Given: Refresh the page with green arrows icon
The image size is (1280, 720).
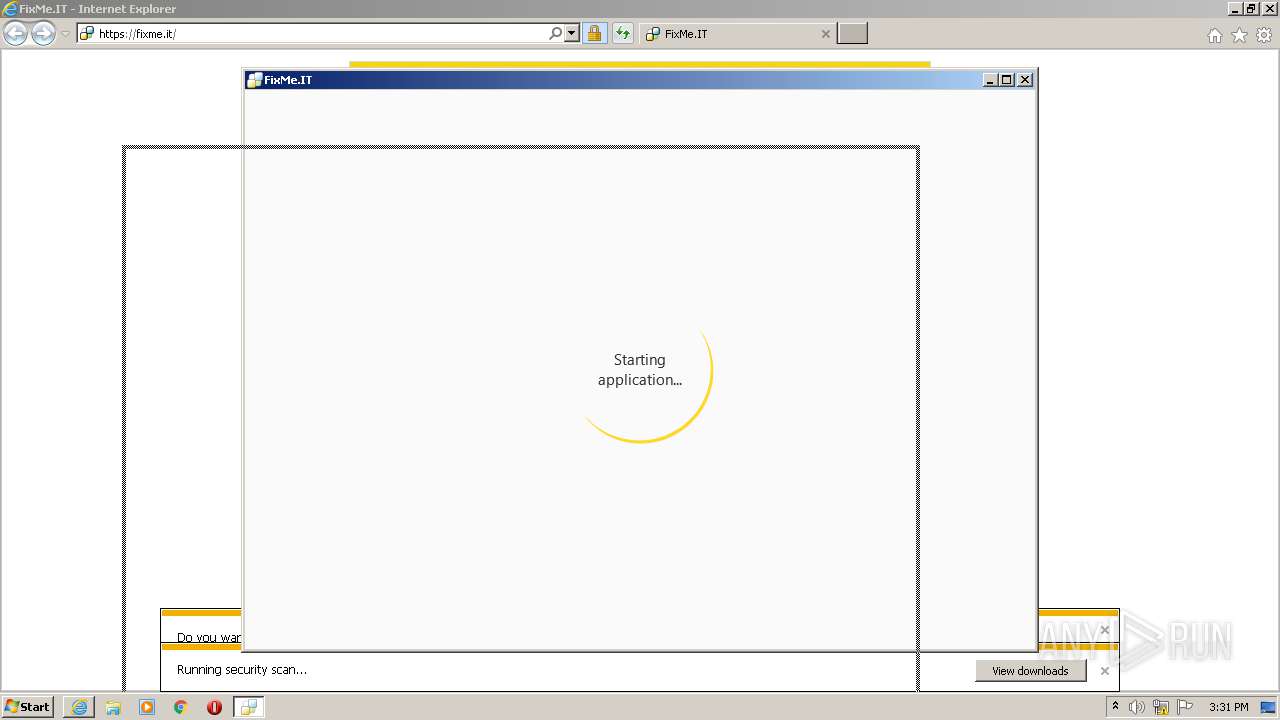Looking at the screenshot, I should [x=623, y=34].
